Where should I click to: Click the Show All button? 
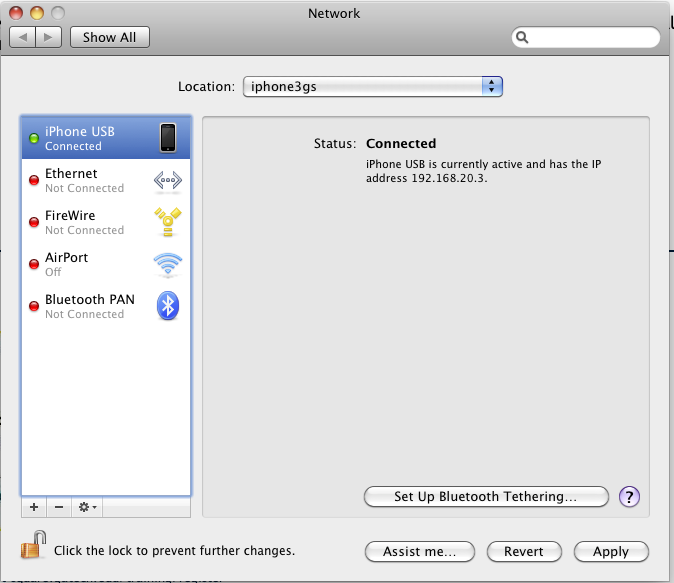point(110,37)
